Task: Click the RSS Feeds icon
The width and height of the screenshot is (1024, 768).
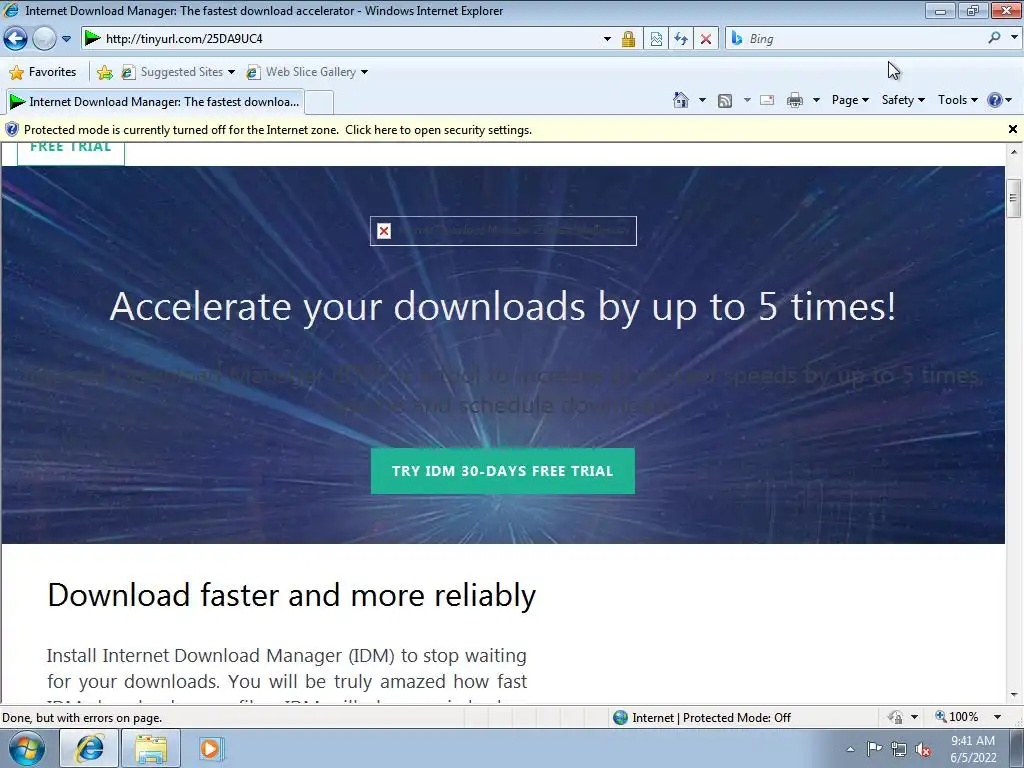Action: [725, 100]
